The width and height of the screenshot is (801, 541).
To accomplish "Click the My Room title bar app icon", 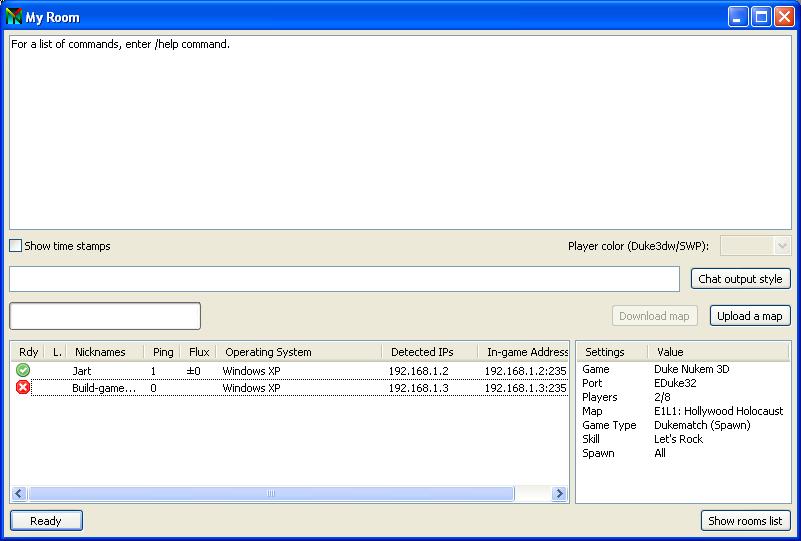I will click(x=14, y=17).
